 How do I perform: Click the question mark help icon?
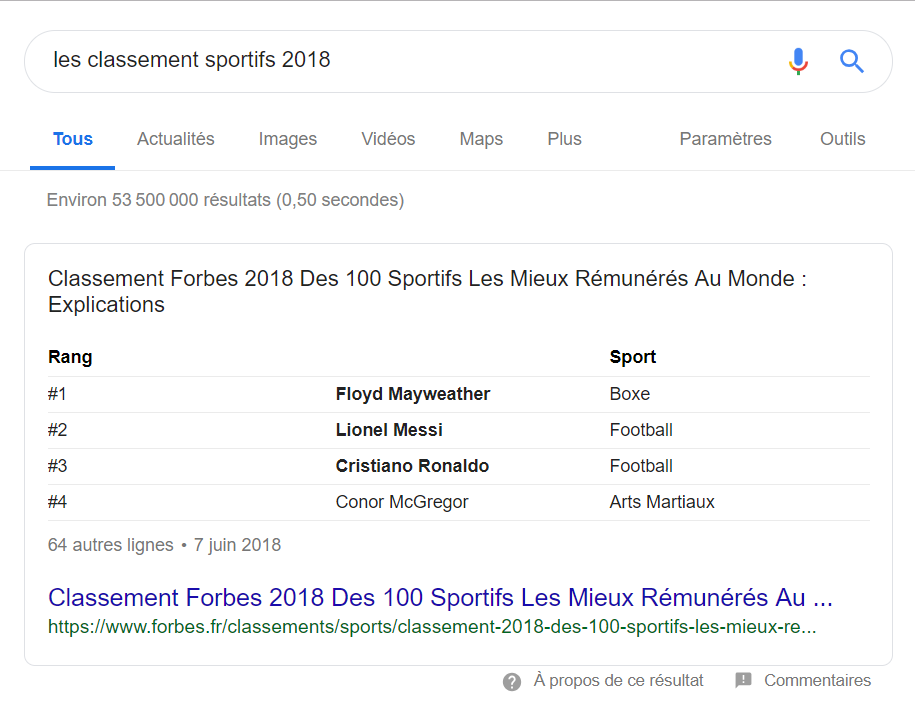coord(512,681)
